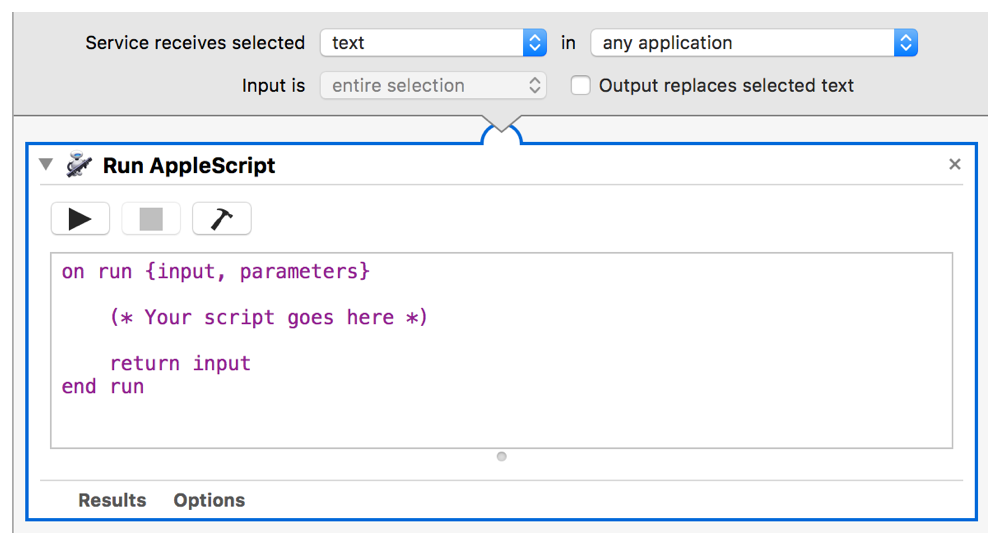The width and height of the screenshot is (1000, 545).
Task: Open the 'entire selection' input dropdown
Action: click(x=433, y=85)
